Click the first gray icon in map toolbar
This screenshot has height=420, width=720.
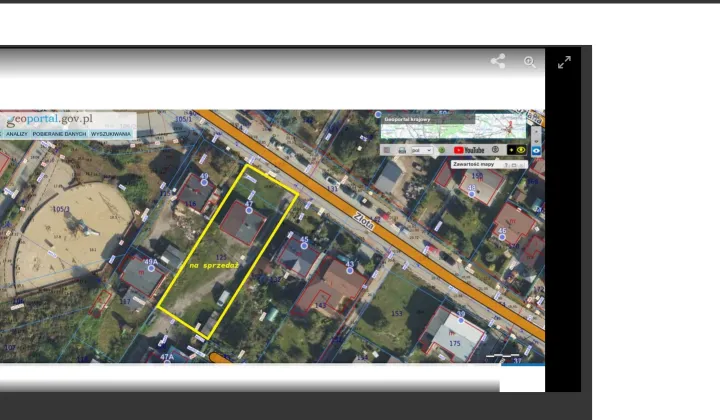coord(387,150)
